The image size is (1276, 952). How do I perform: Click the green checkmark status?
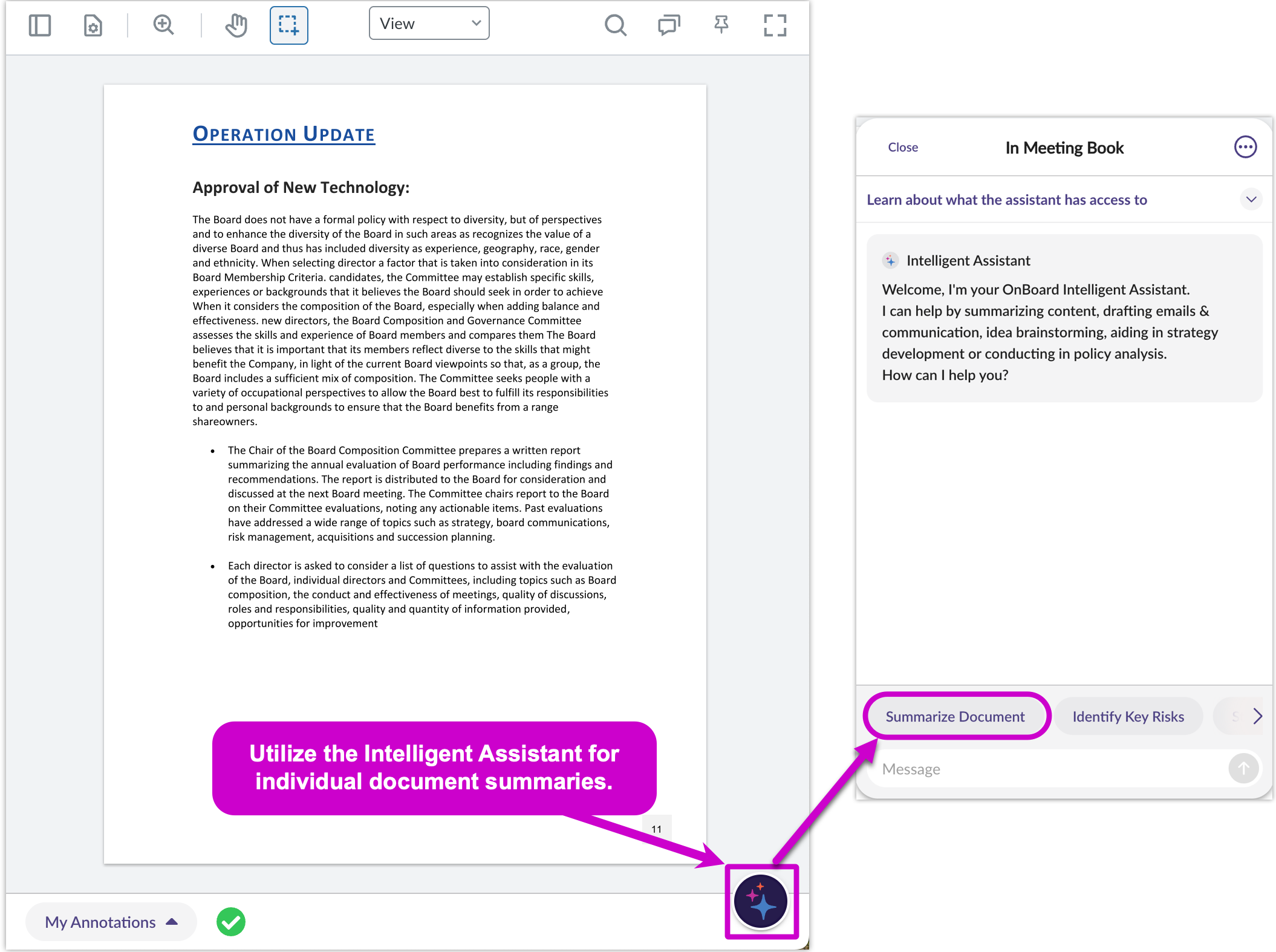(231, 922)
